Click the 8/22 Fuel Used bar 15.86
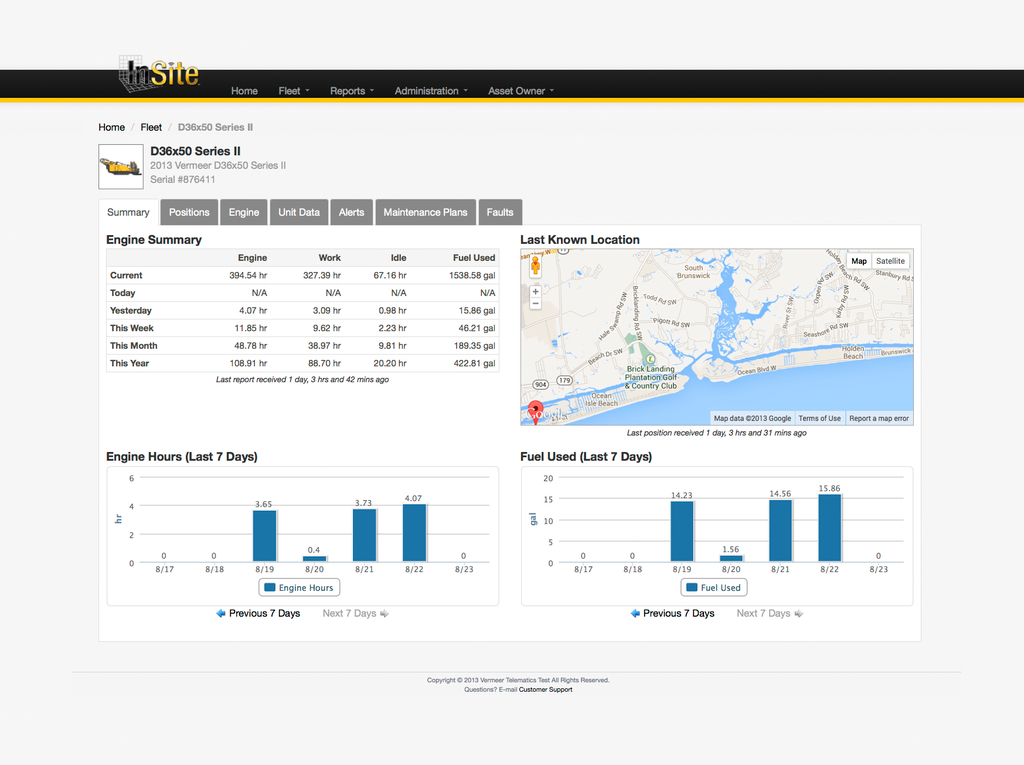The width and height of the screenshot is (1024, 765). [x=829, y=528]
